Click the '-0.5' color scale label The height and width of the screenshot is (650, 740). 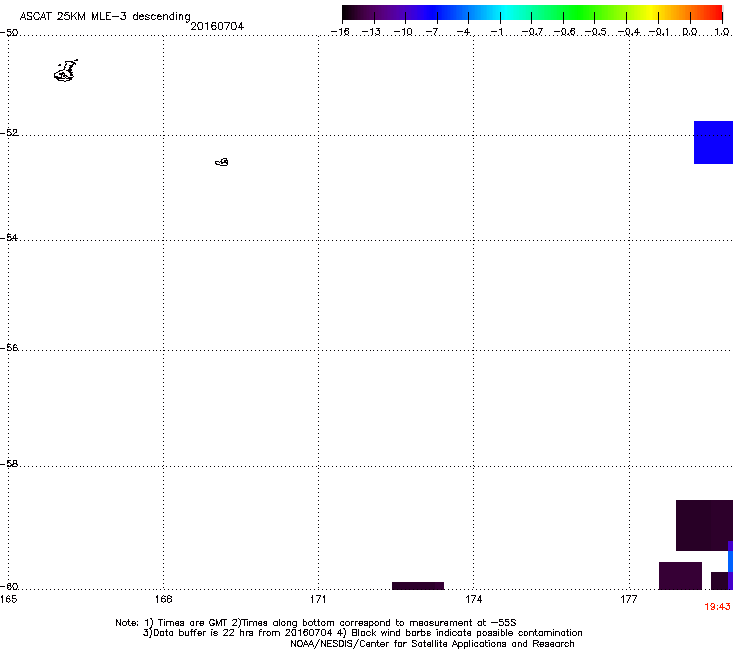595,32
